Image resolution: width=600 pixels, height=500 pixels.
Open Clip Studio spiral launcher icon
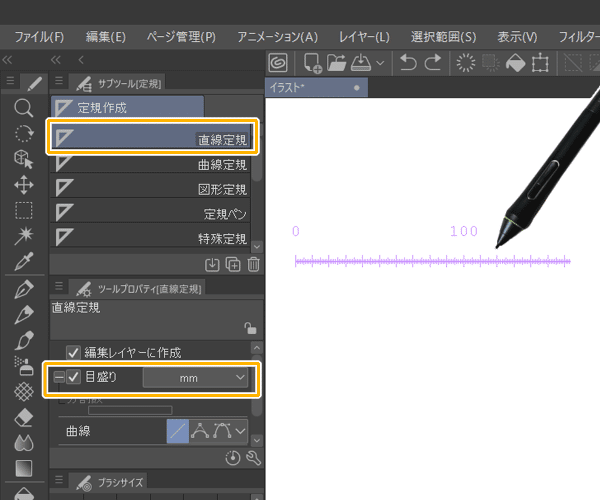pyautogui.click(x=278, y=62)
